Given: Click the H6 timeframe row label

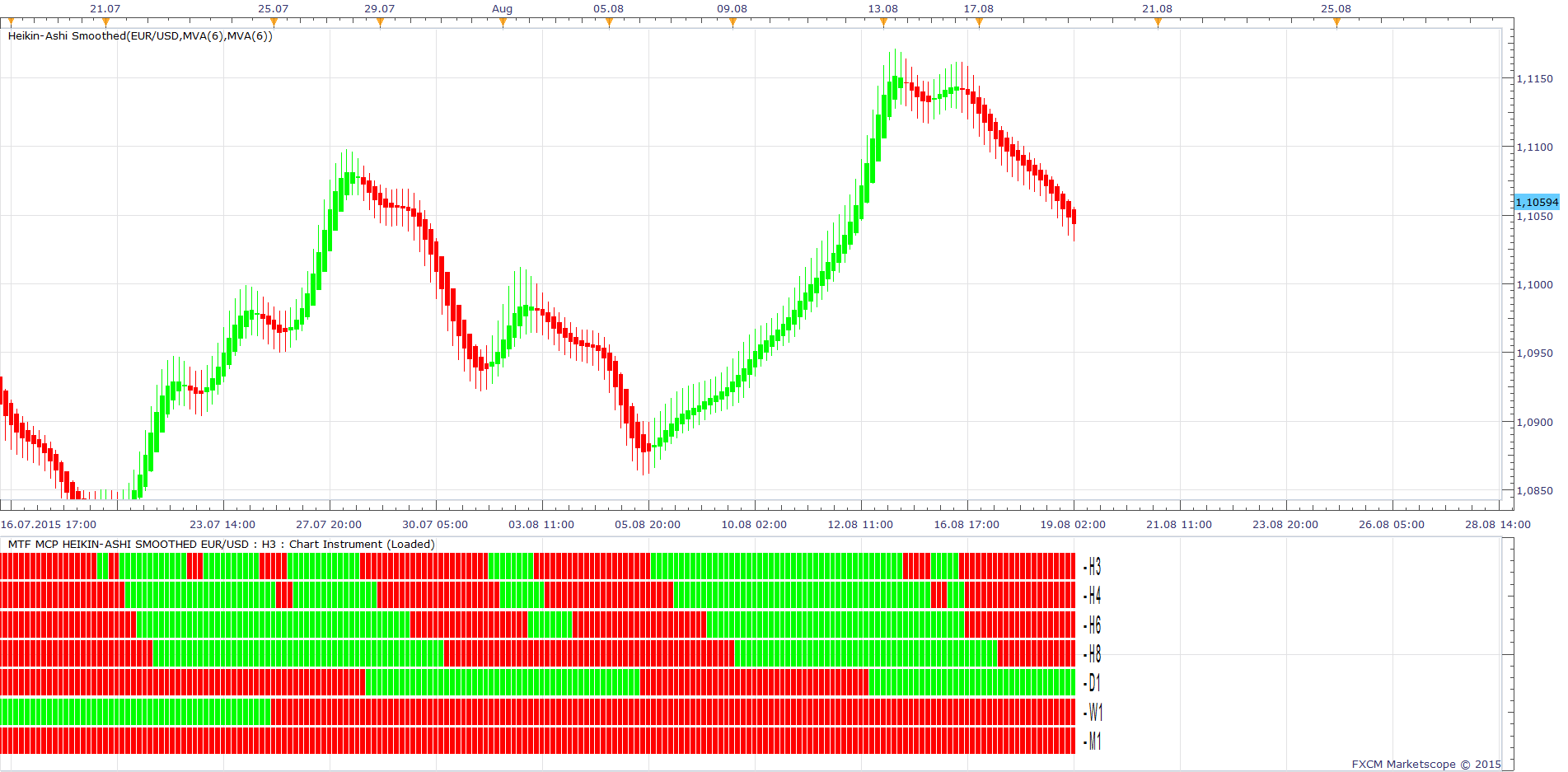Looking at the screenshot, I should [1093, 625].
